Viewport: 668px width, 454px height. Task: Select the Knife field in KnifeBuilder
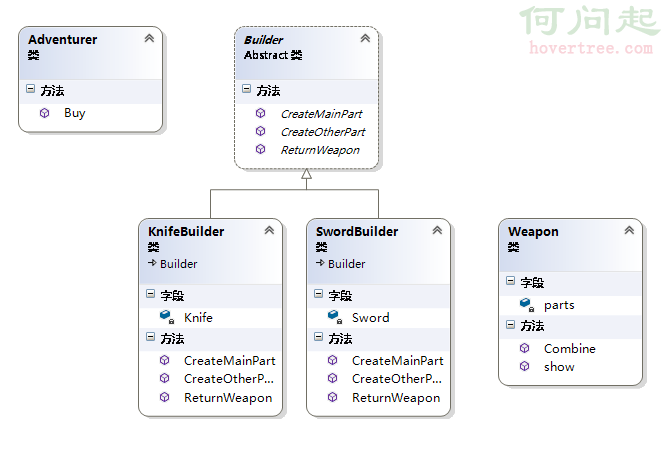pos(198,318)
